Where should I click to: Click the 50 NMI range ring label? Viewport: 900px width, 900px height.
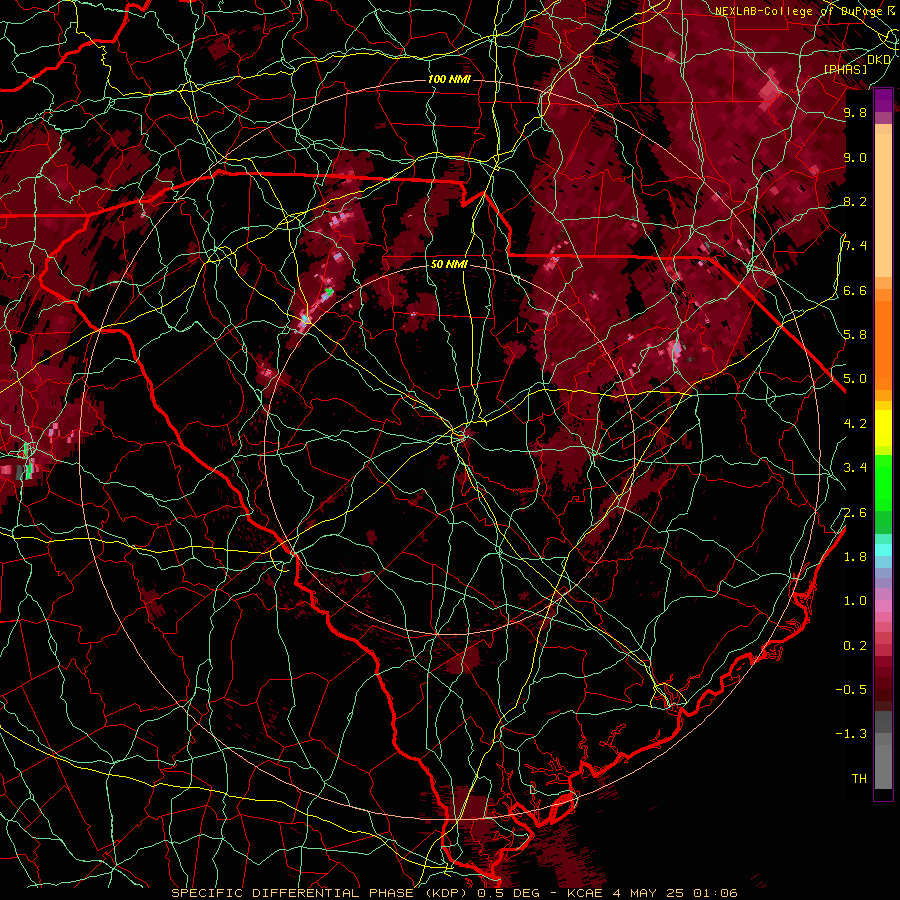(449, 265)
